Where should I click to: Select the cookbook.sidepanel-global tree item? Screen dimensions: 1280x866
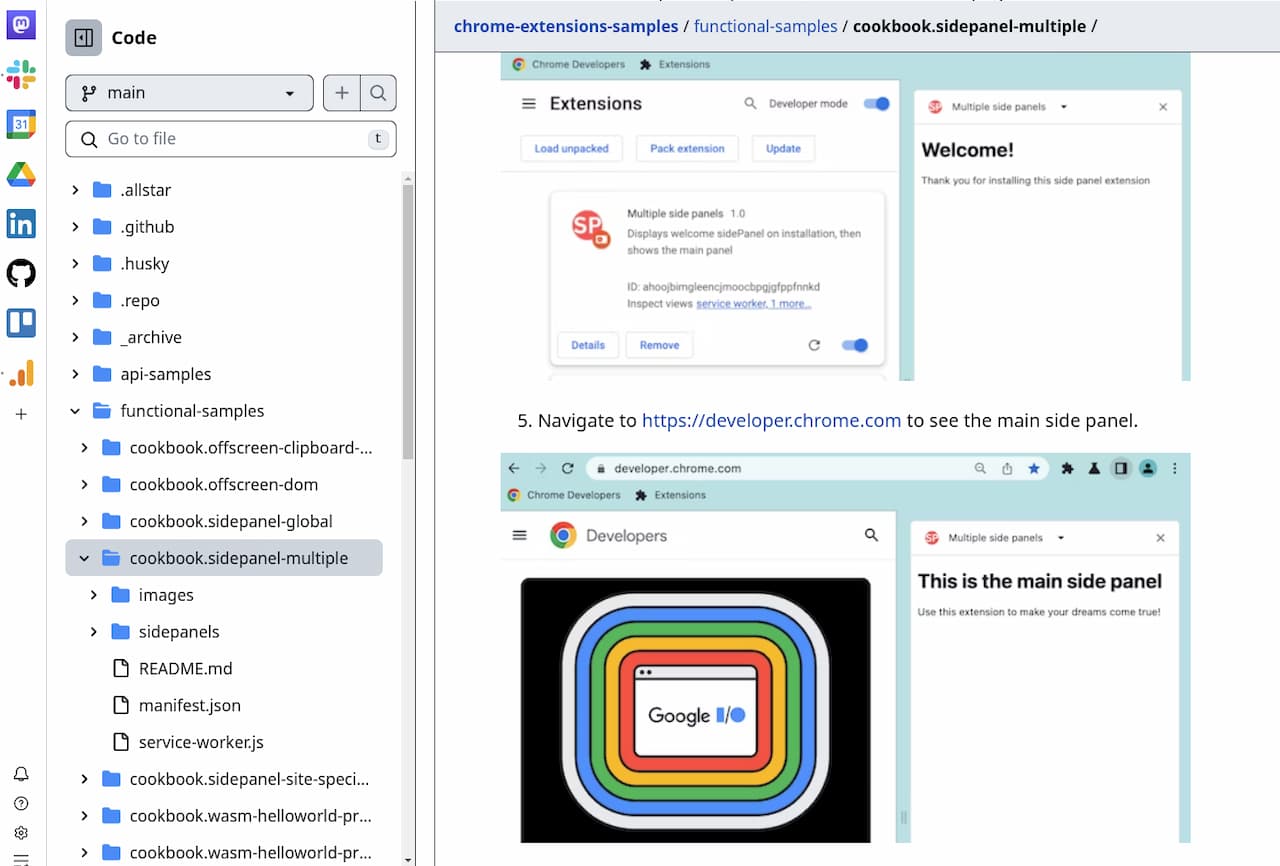[224, 521]
